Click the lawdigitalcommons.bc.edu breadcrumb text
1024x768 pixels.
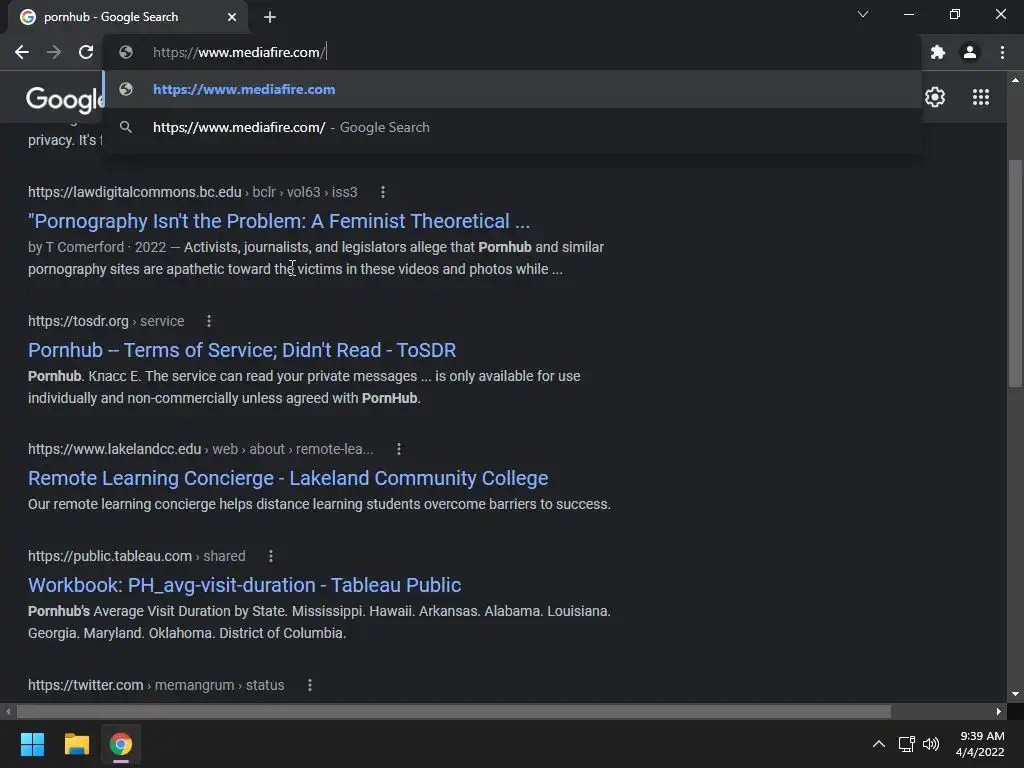click(x=193, y=192)
